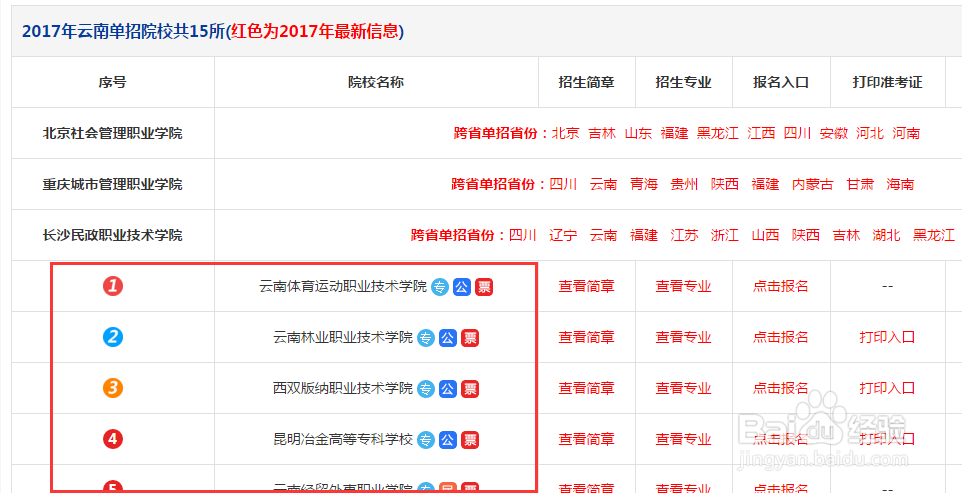The height and width of the screenshot is (493, 962).
Task: Select 贵州 in 重庆城市管理职业学院 row
Action: pos(685,184)
